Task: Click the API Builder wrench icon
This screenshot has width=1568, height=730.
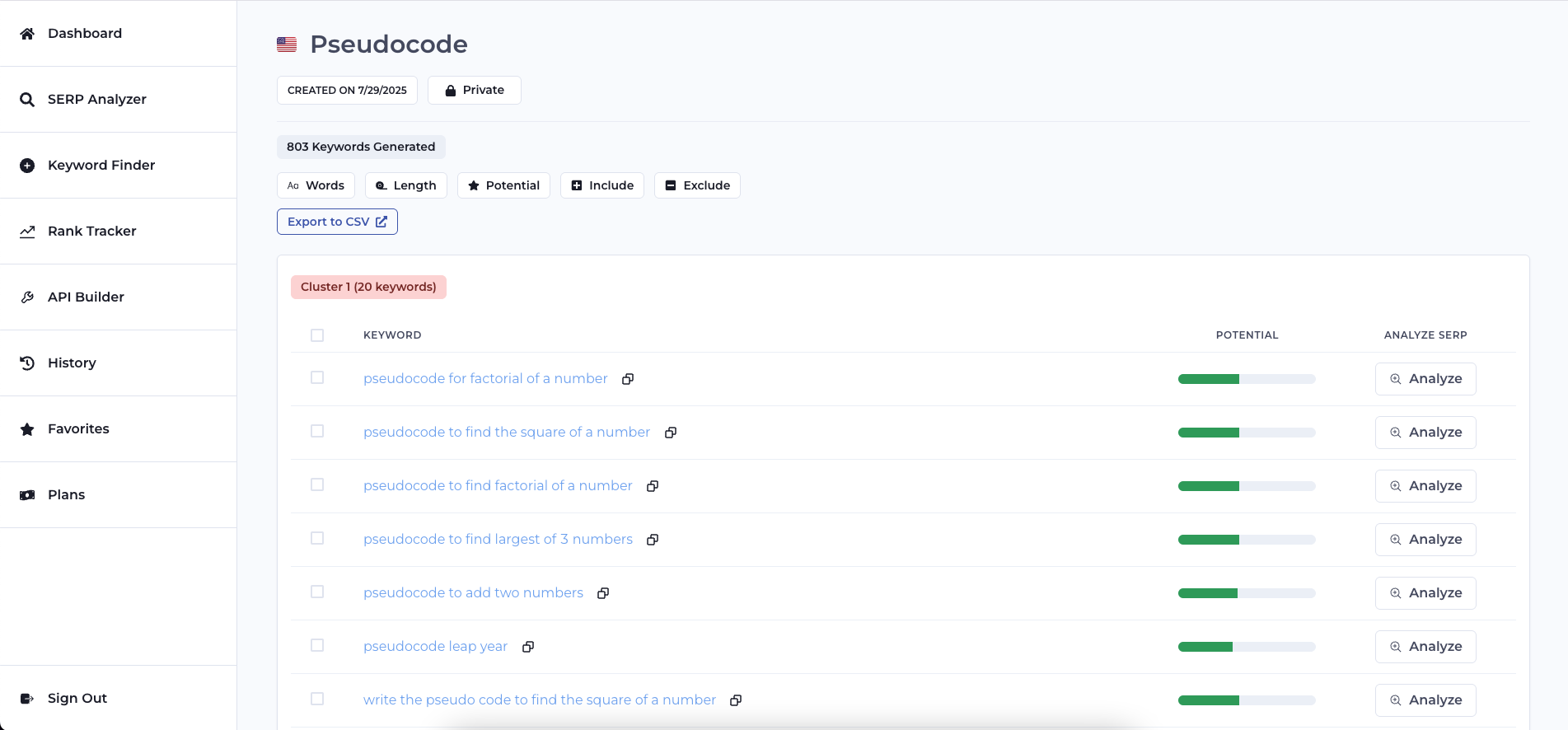Action: (x=27, y=297)
